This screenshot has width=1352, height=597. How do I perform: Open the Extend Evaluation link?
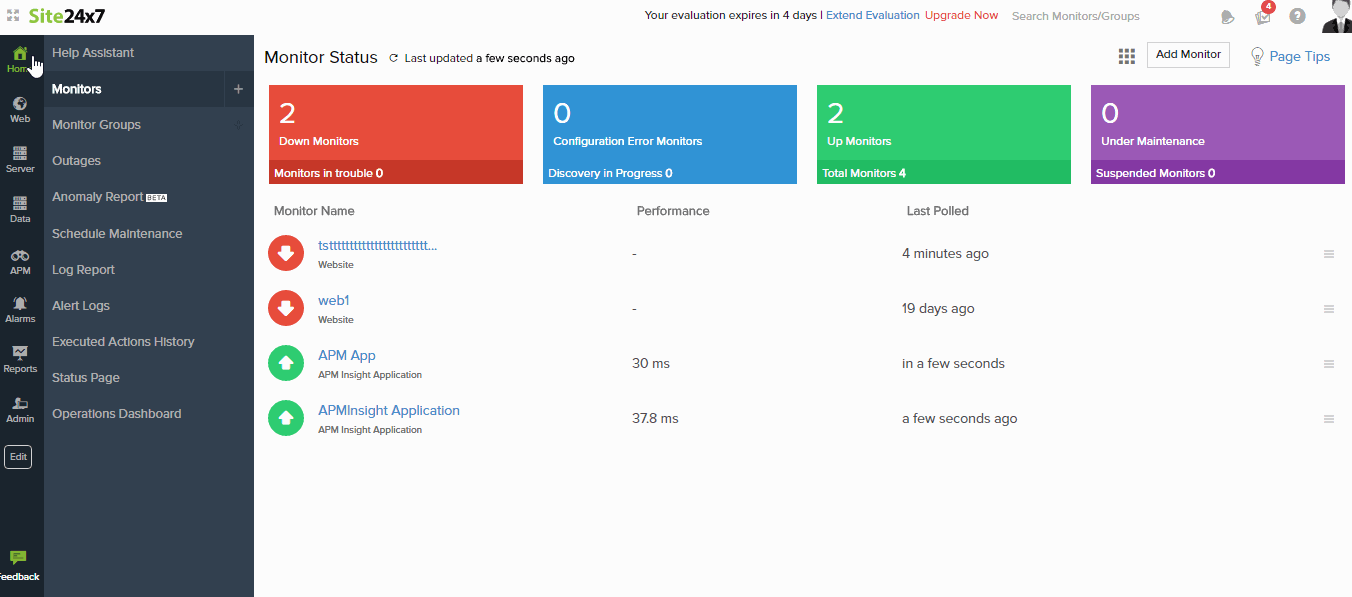(x=872, y=15)
